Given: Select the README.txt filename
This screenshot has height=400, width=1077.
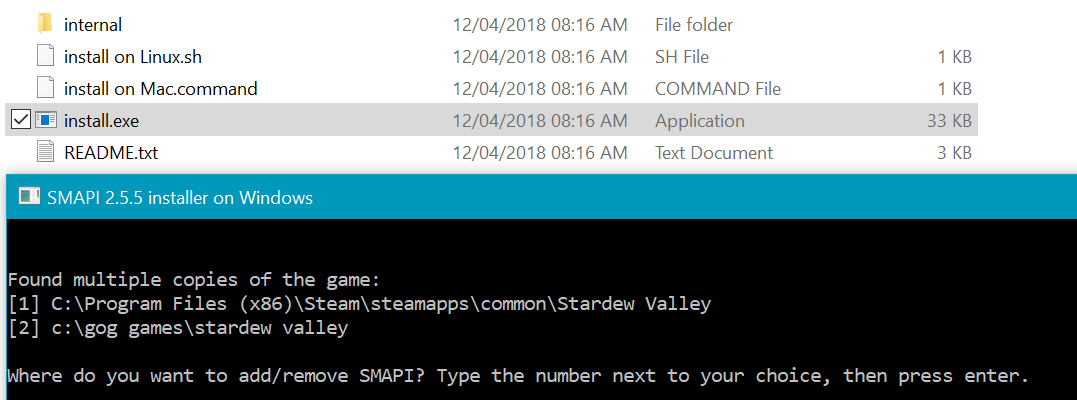Looking at the screenshot, I should tap(110, 152).
